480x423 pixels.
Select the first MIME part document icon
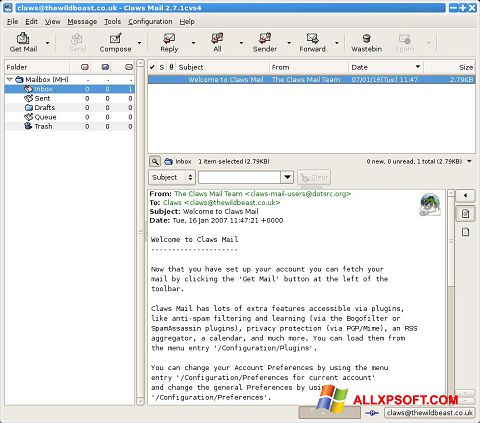pyautogui.click(x=465, y=214)
